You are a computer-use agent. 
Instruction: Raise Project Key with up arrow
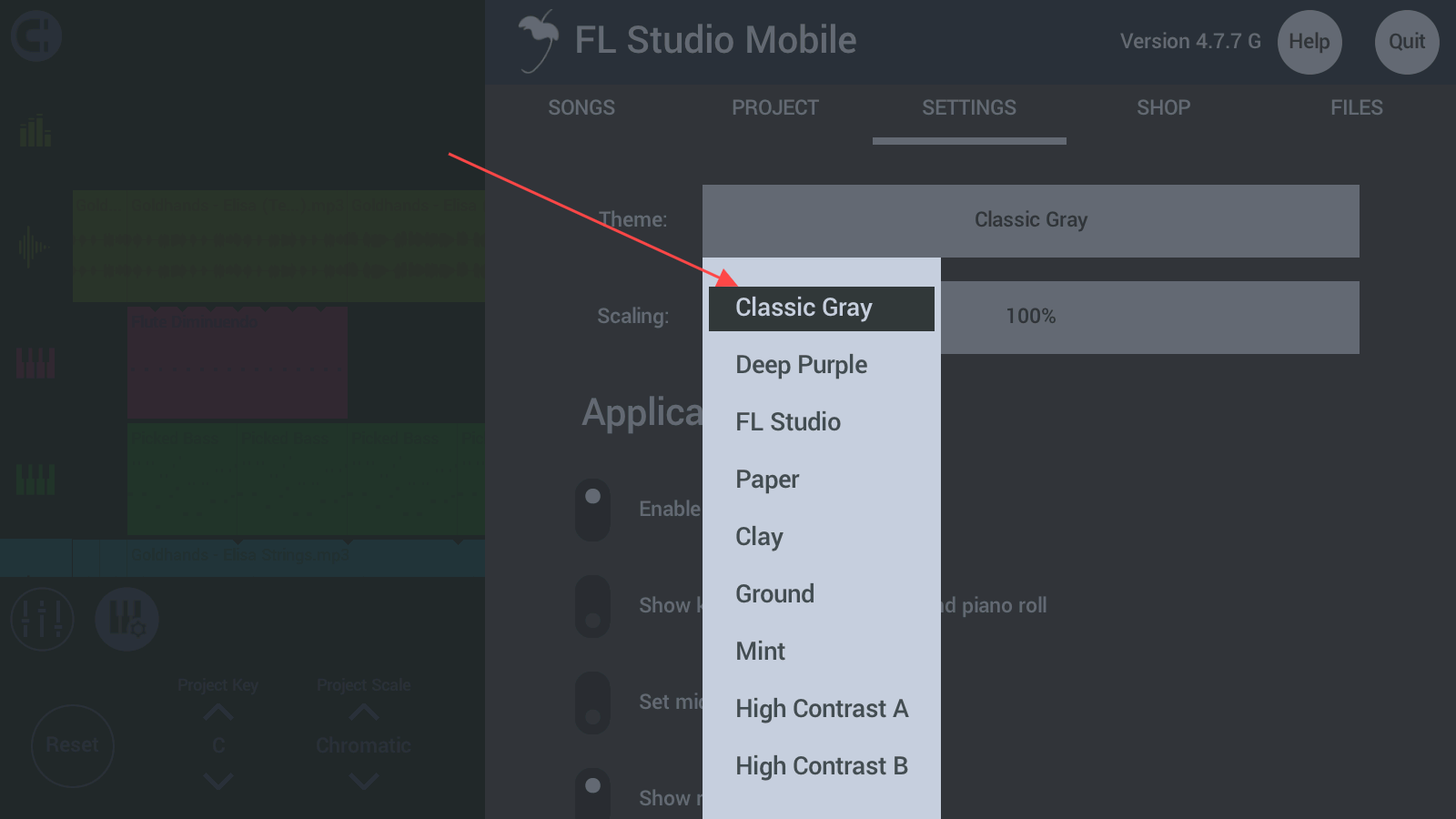pyautogui.click(x=218, y=713)
